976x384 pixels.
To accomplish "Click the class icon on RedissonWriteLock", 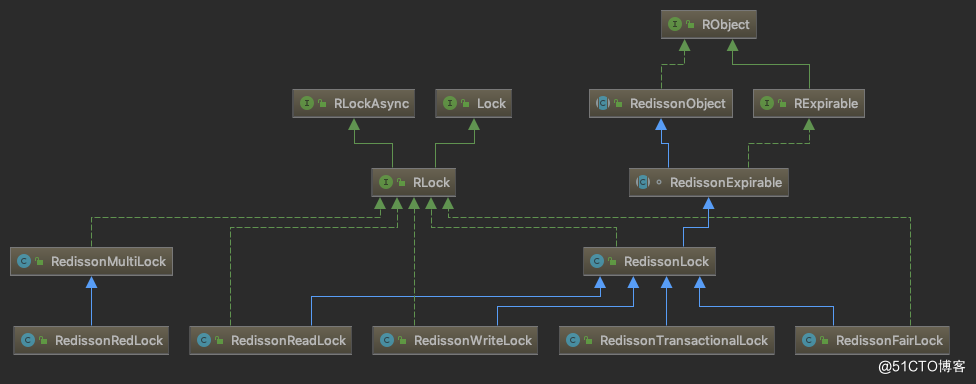I will (x=387, y=340).
